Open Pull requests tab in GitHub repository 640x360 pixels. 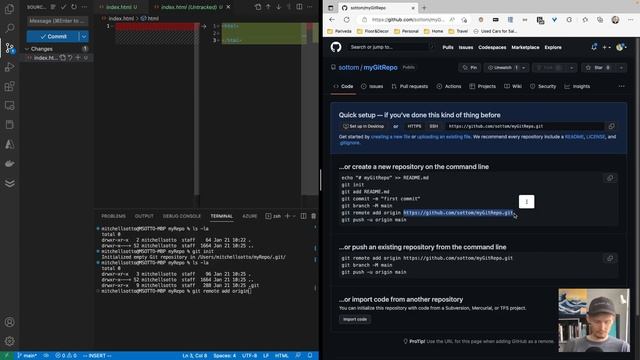(409, 87)
